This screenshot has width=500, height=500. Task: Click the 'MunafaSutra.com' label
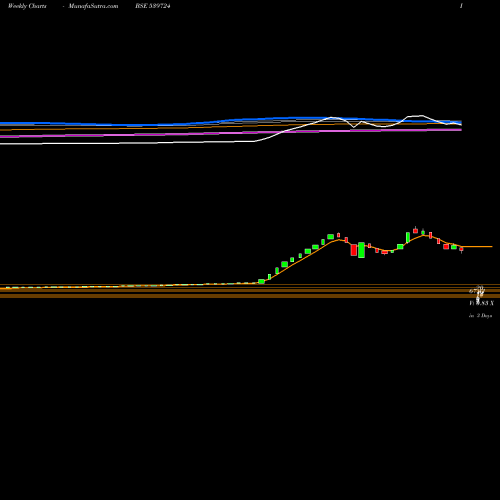(93, 6)
